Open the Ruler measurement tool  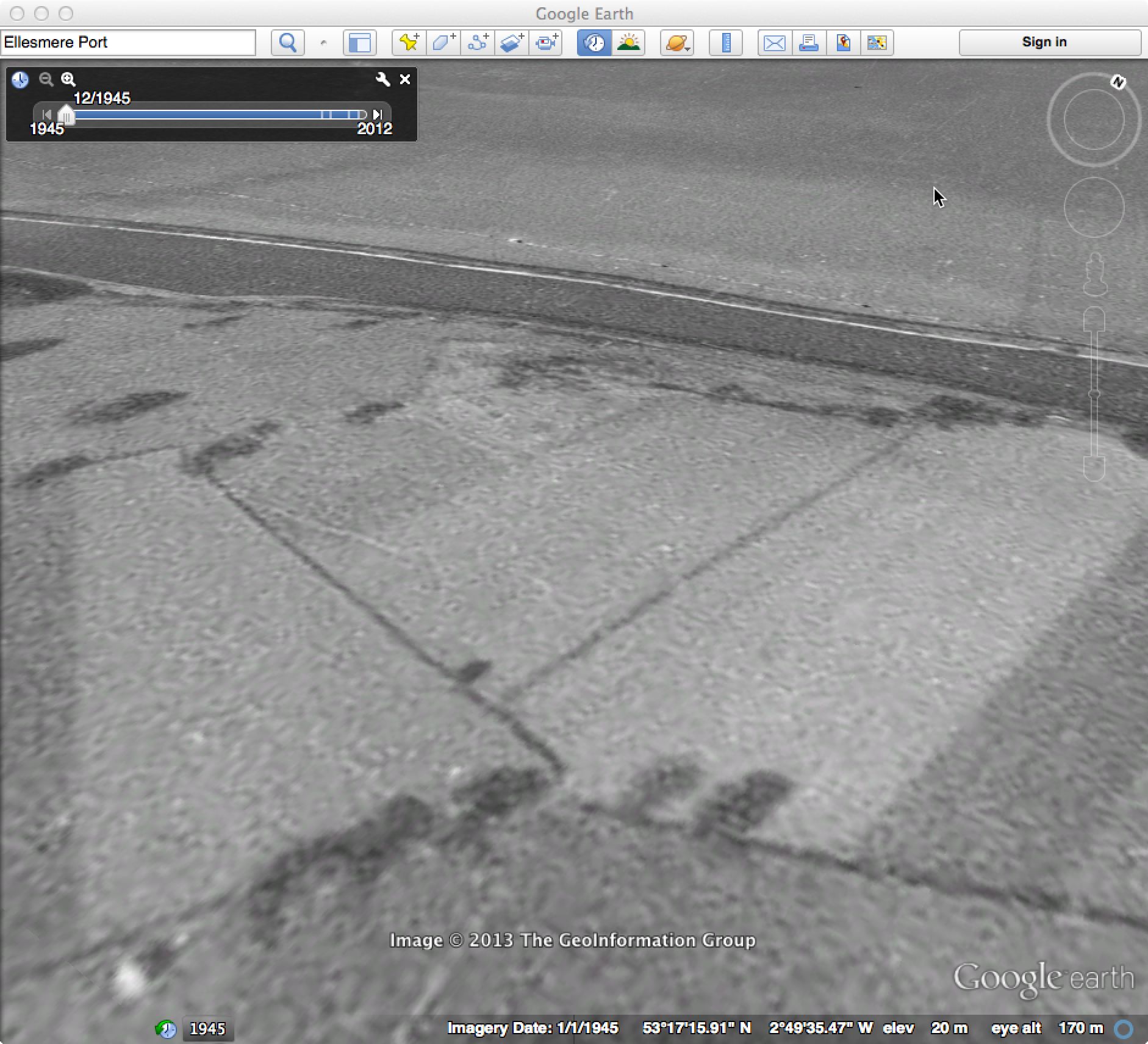(726, 43)
